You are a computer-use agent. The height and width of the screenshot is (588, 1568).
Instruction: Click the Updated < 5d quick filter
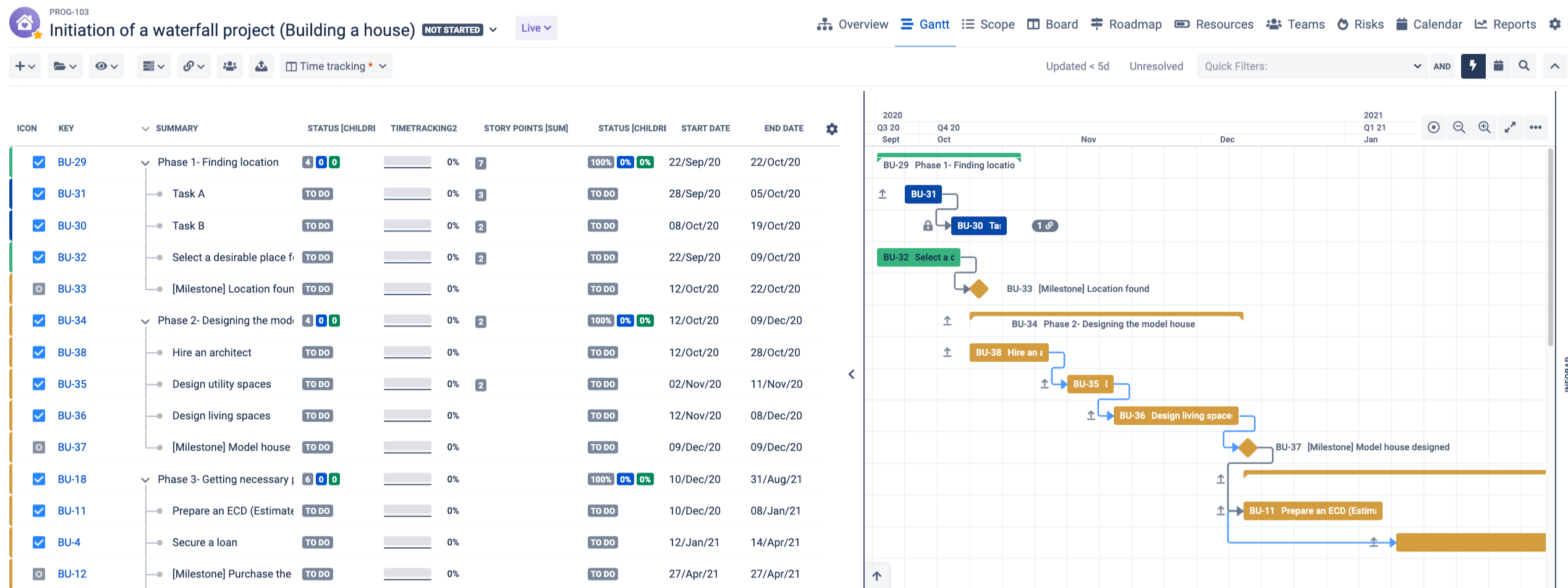pyautogui.click(x=1078, y=66)
